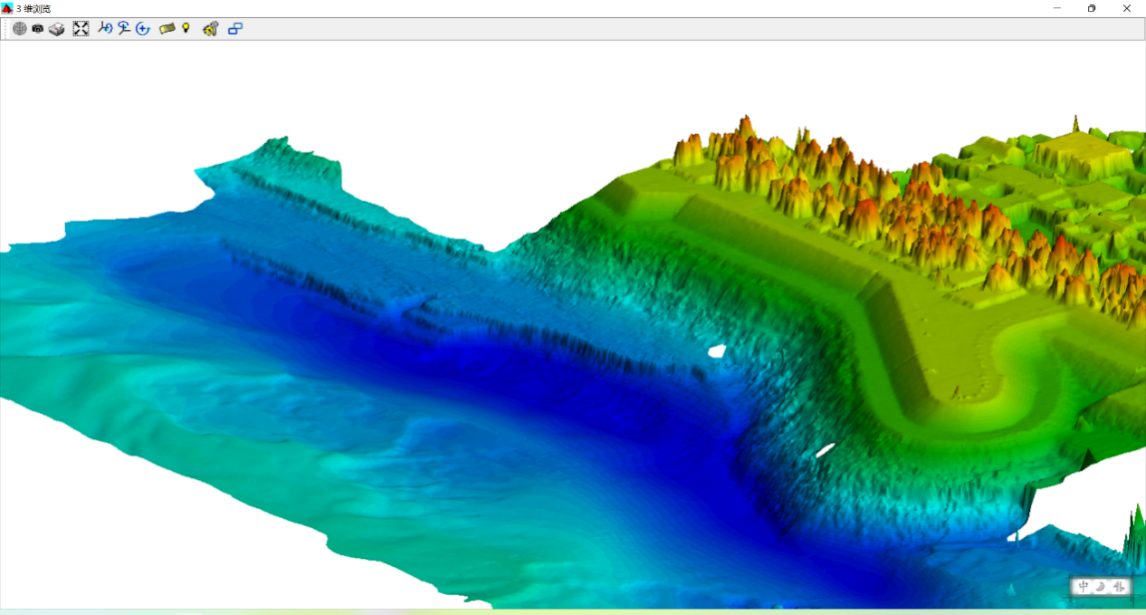1146x615 pixels.
Task: Minimize the 3维浏览 window
Action: pyautogui.click(x=1058, y=8)
